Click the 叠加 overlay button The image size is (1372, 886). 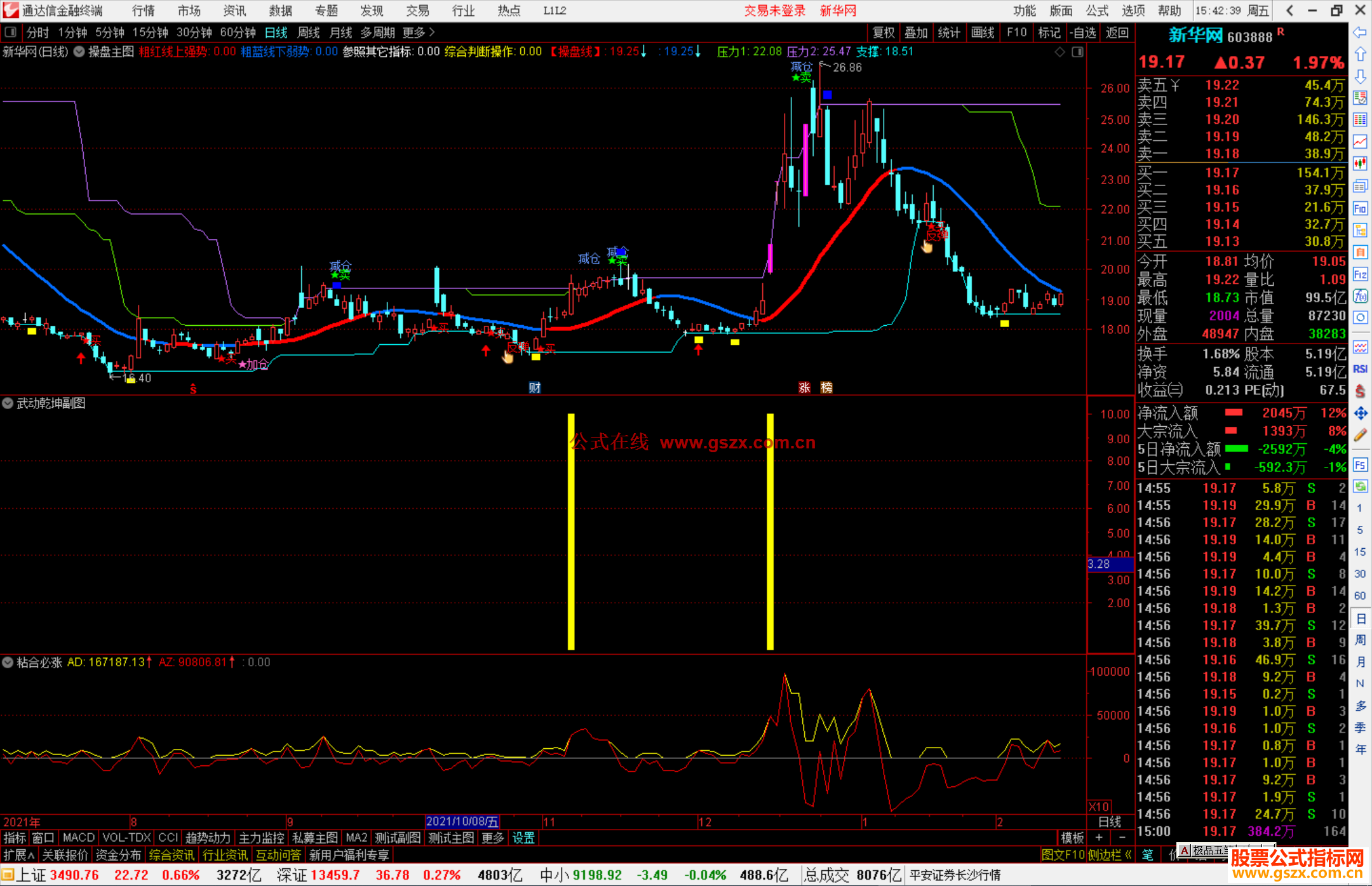coord(917,32)
